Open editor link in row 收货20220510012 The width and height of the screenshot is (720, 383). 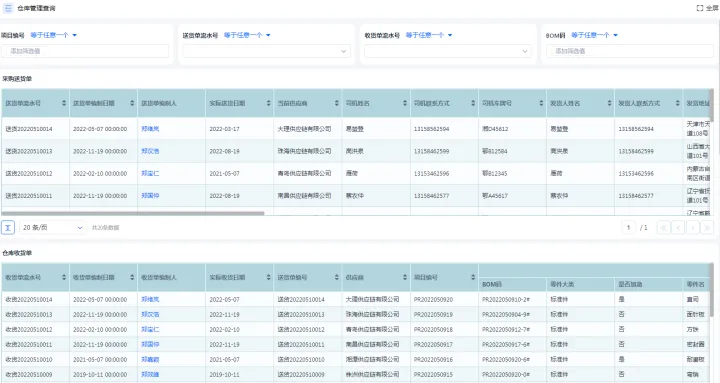pos(150,329)
